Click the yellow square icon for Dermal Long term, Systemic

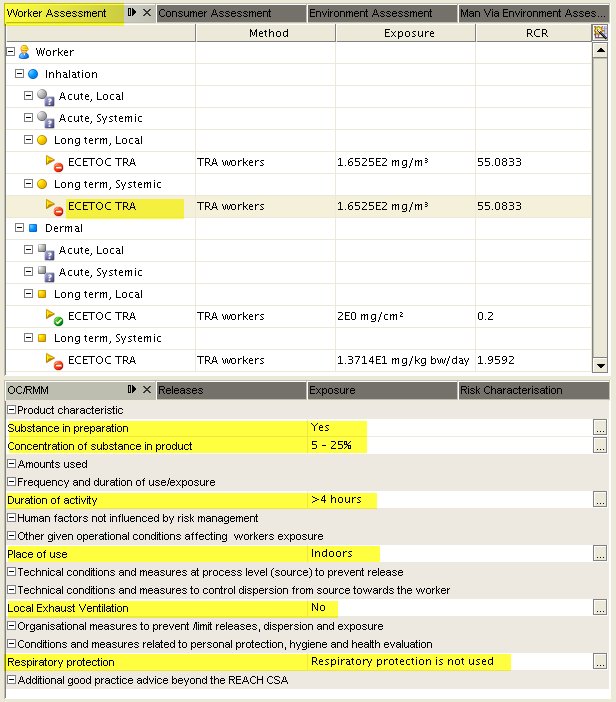click(42, 338)
